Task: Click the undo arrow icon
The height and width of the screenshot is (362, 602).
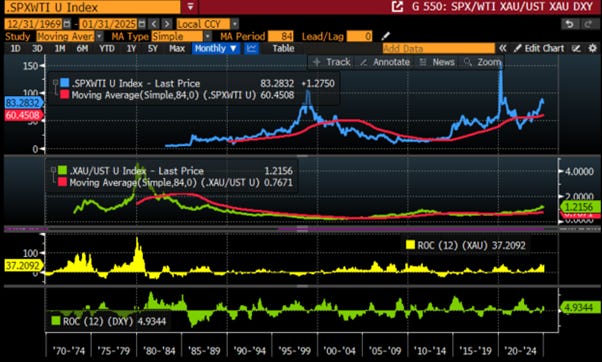Action: pyautogui.click(x=570, y=24)
